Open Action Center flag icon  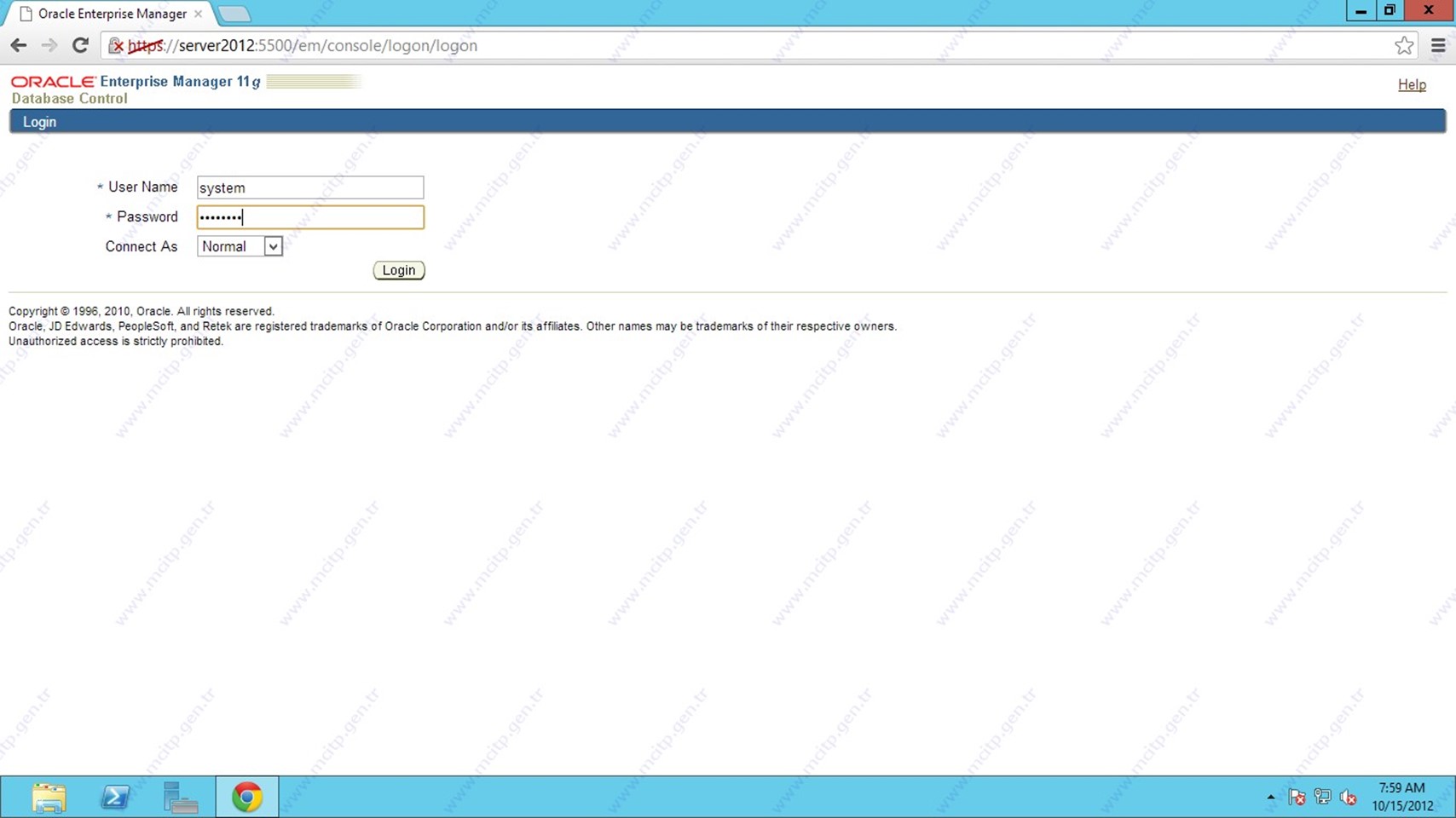[1297, 798]
